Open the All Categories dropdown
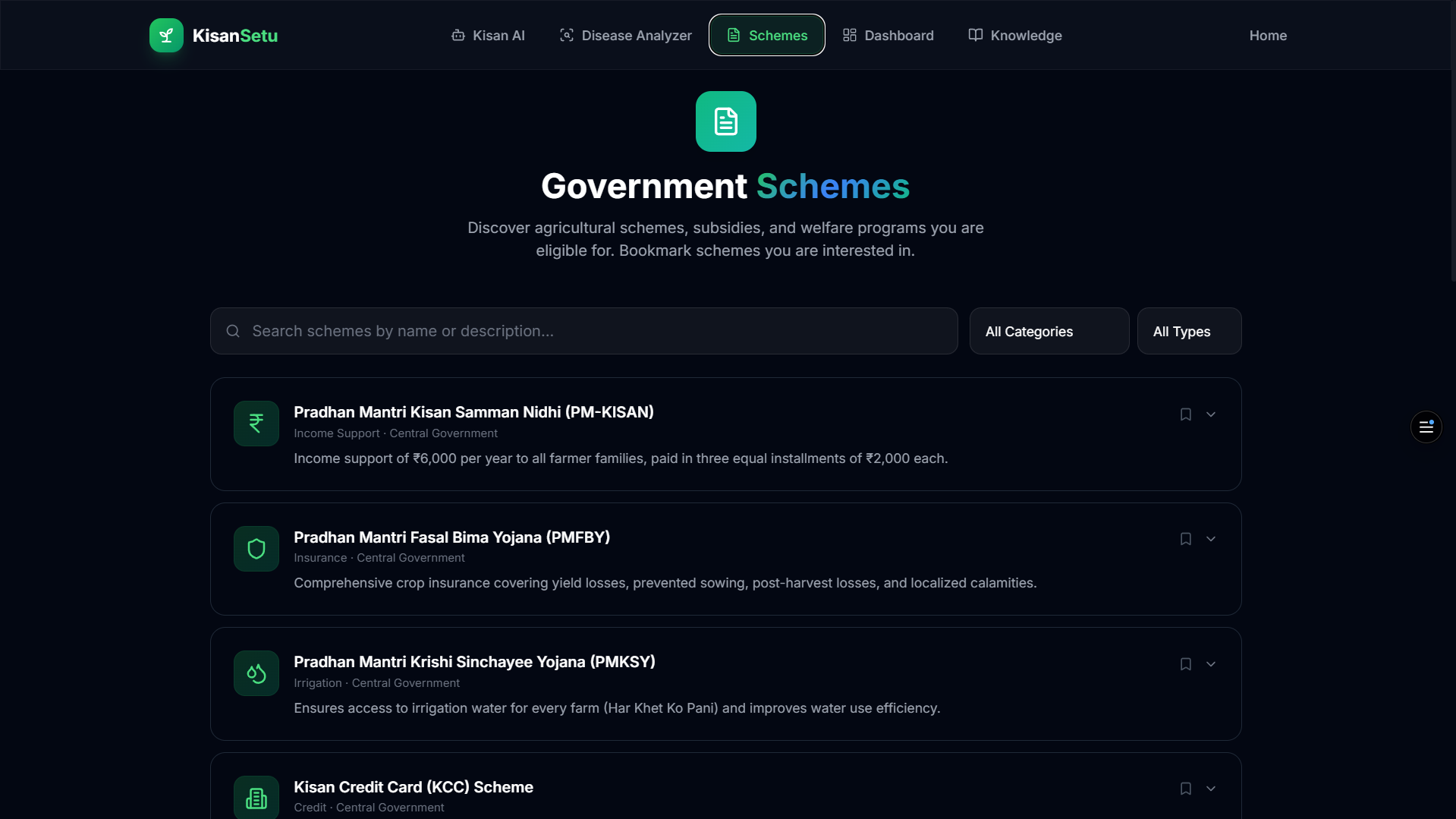This screenshot has height=819, width=1456. click(x=1049, y=331)
